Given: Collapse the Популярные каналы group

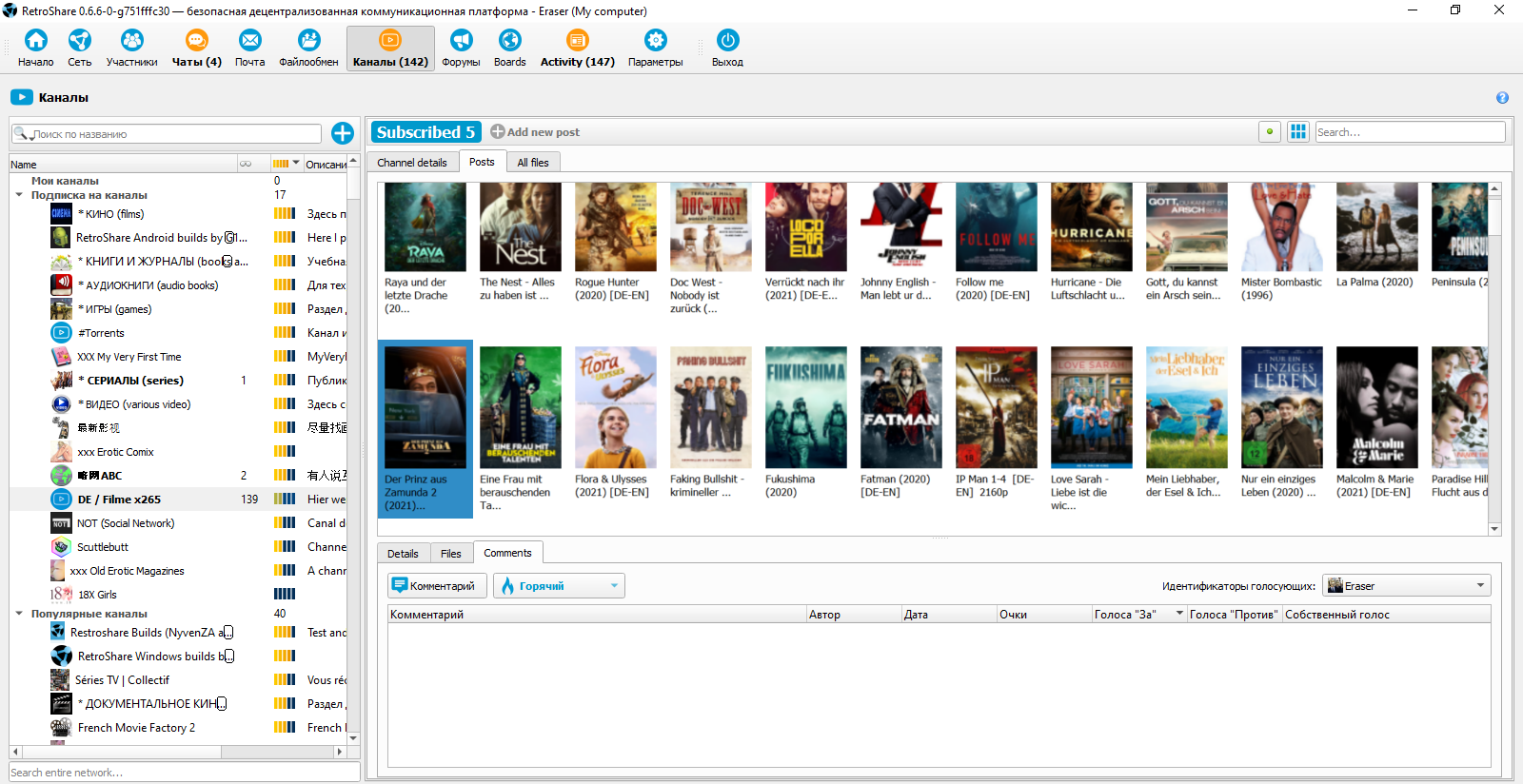Looking at the screenshot, I should (x=19, y=614).
